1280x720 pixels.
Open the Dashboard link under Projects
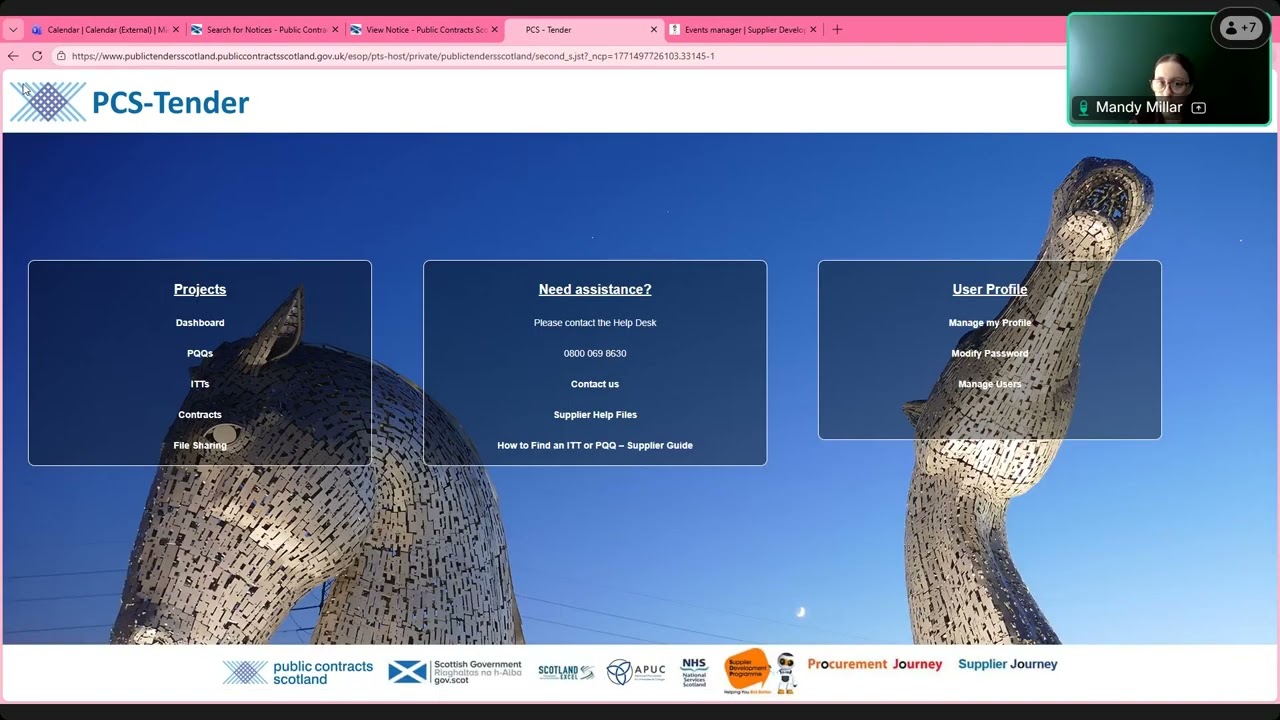[x=200, y=323]
